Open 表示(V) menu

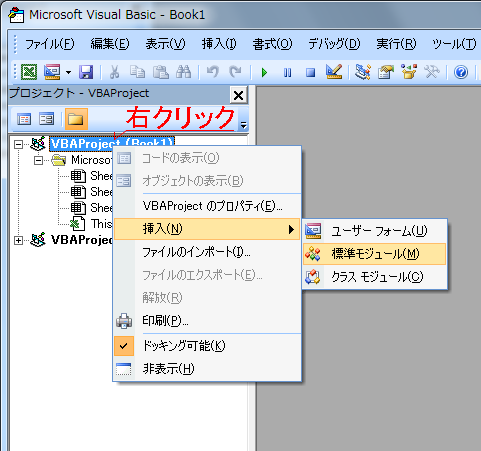(x=165, y=44)
